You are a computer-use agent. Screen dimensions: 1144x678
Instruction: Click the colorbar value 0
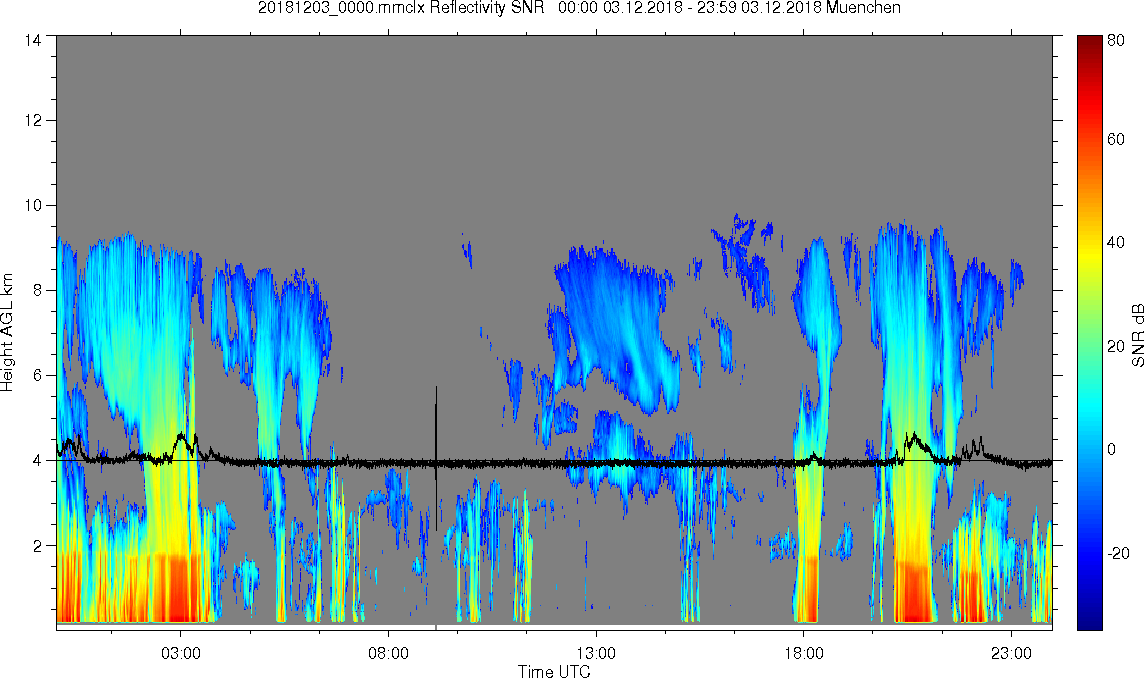pyautogui.click(x=1112, y=449)
